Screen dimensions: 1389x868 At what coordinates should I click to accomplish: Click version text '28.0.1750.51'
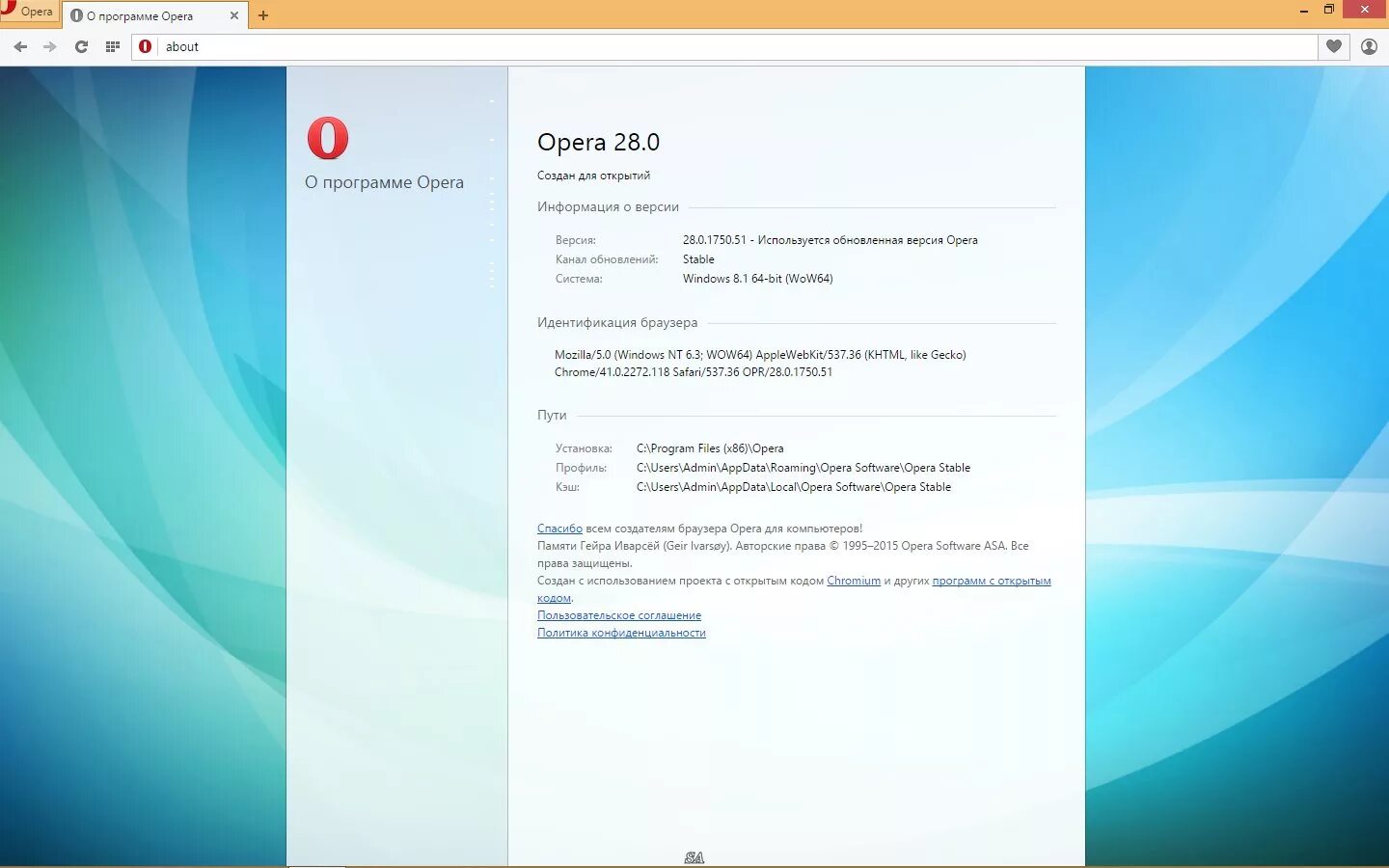715,240
